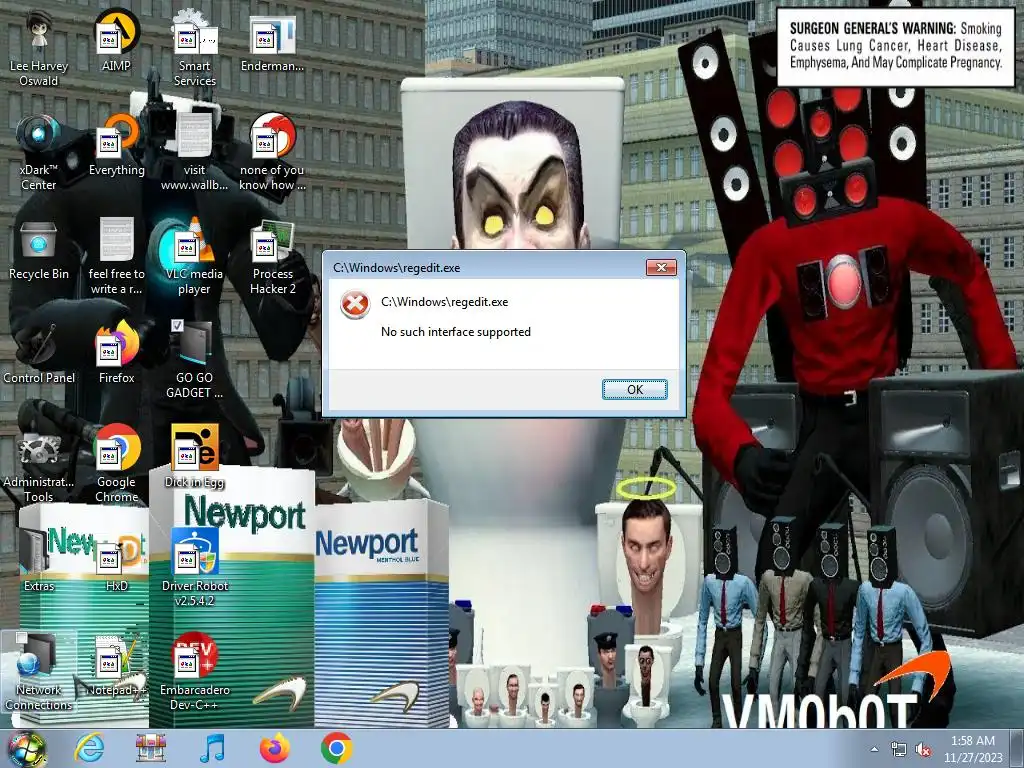Select the 'feel free to write a r...' file
The image size is (1024, 768).
[x=116, y=256]
